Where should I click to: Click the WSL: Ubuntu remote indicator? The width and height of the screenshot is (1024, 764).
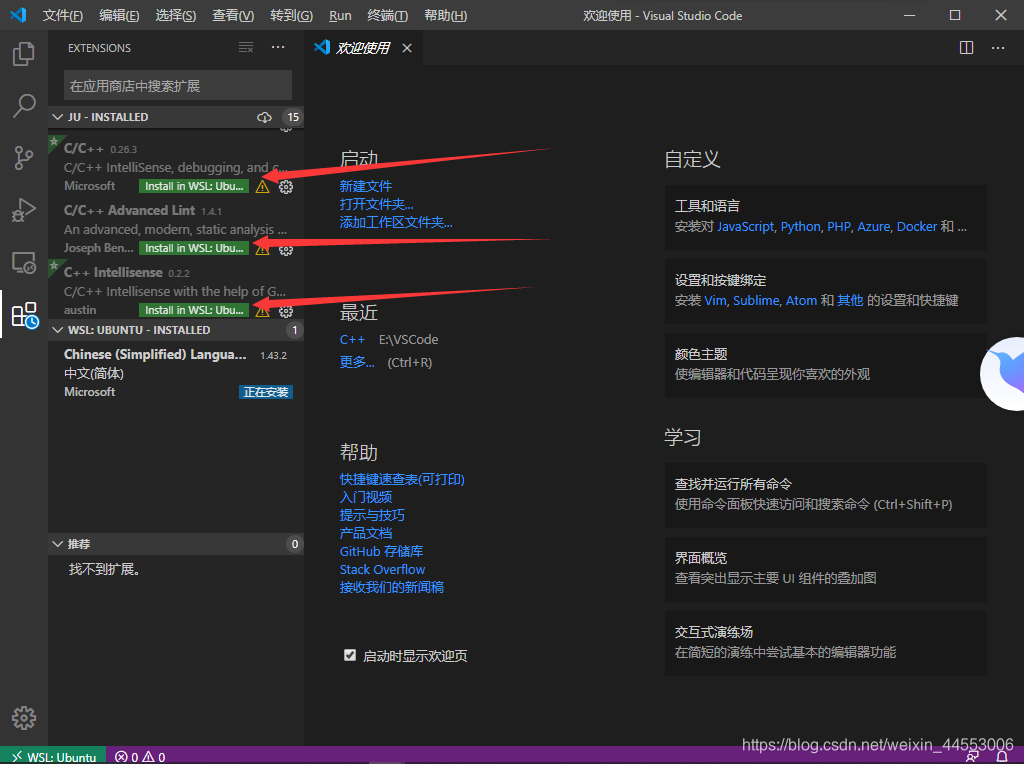click(54, 756)
